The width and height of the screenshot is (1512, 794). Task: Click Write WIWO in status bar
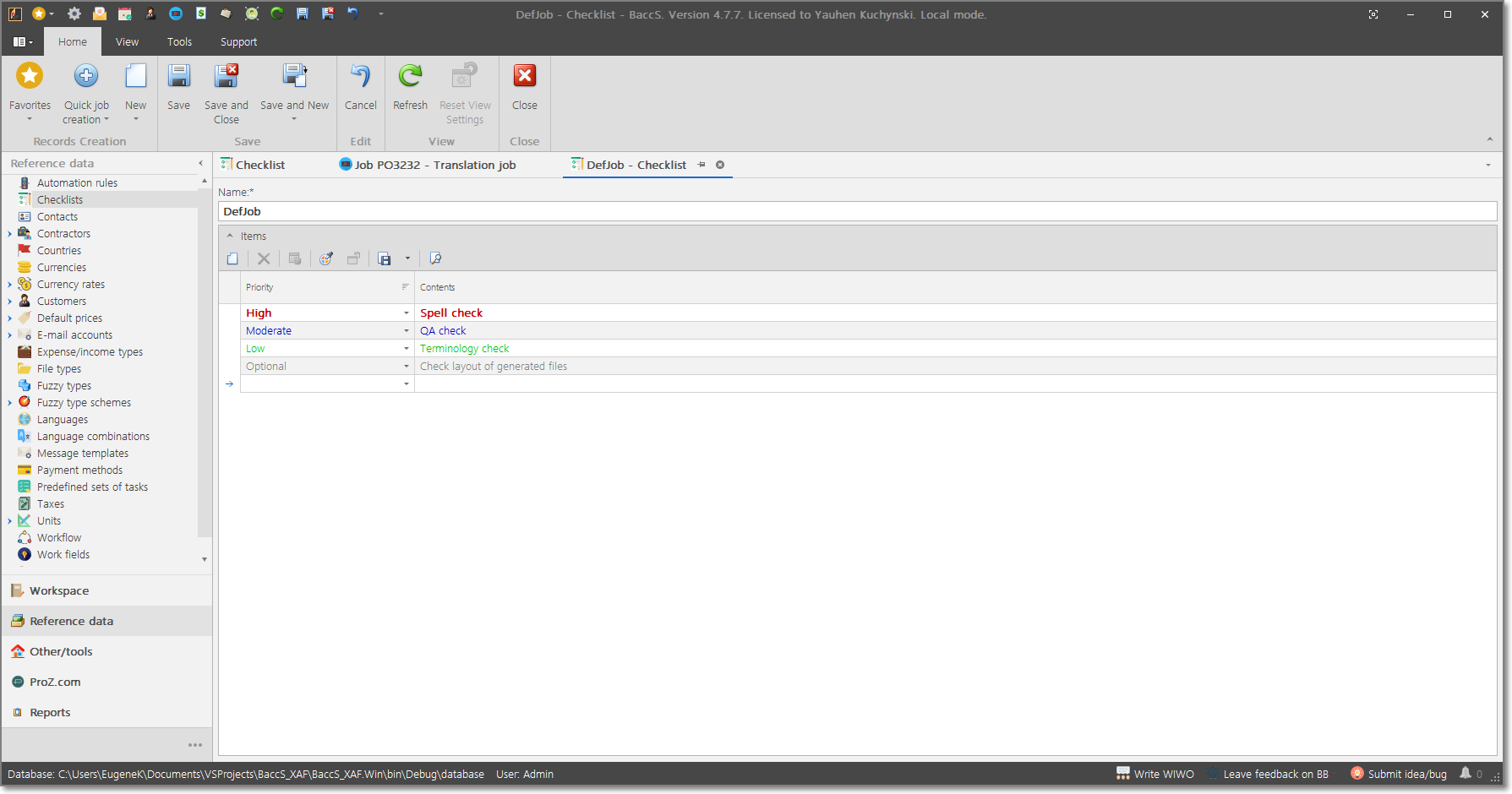click(x=1155, y=774)
